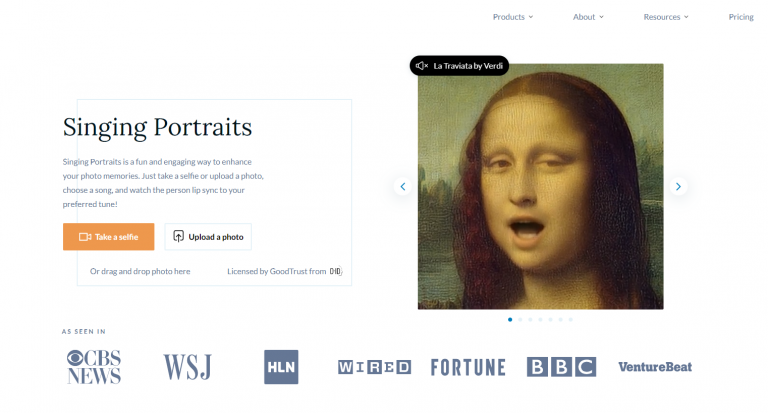Viewport: 768px width, 413px height.
Task: Click the Or drag and drop photo here area
Action: [140, 271]
